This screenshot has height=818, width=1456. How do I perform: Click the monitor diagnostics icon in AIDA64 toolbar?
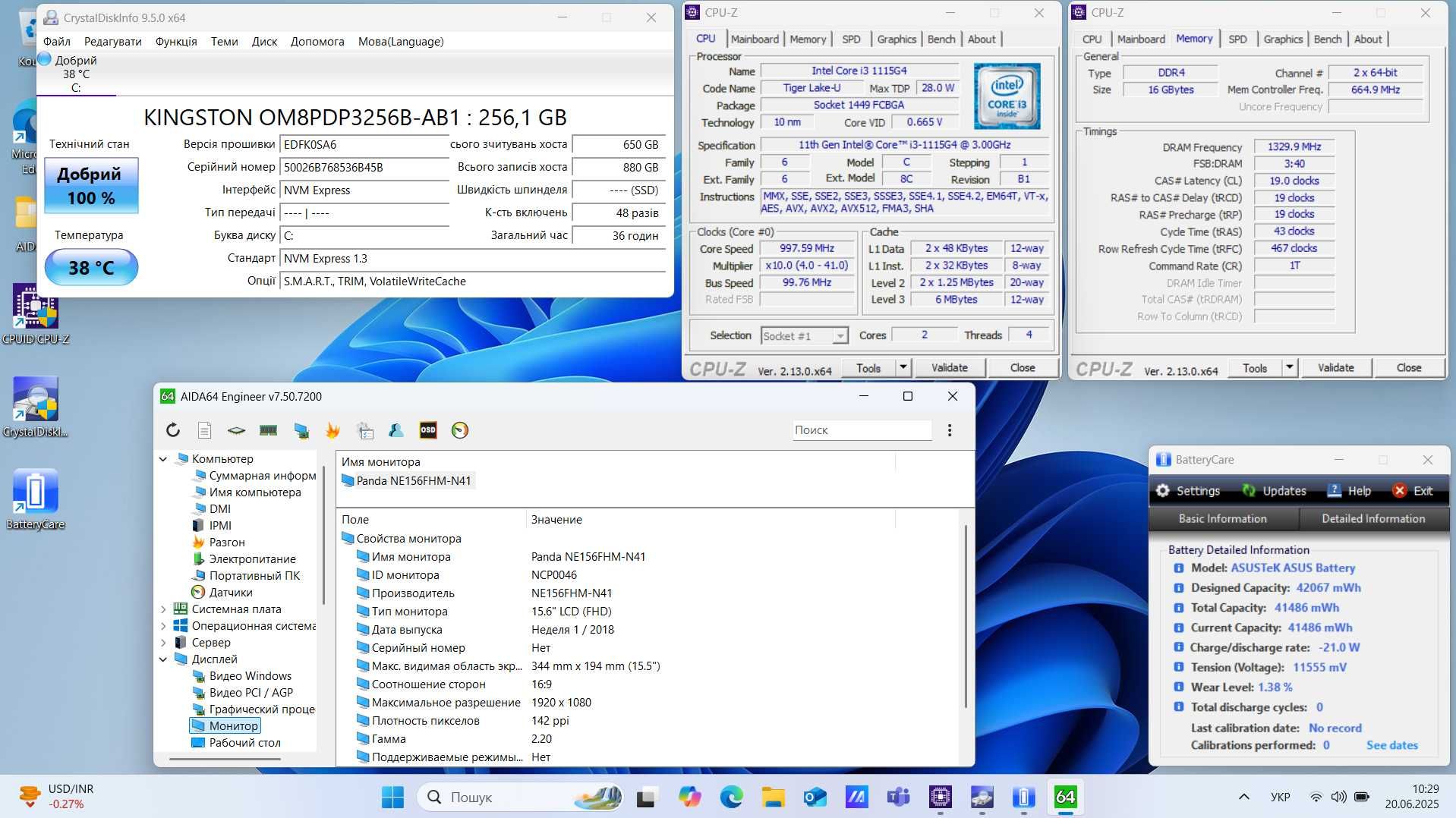pyautogui.click(x=301, y=430)
